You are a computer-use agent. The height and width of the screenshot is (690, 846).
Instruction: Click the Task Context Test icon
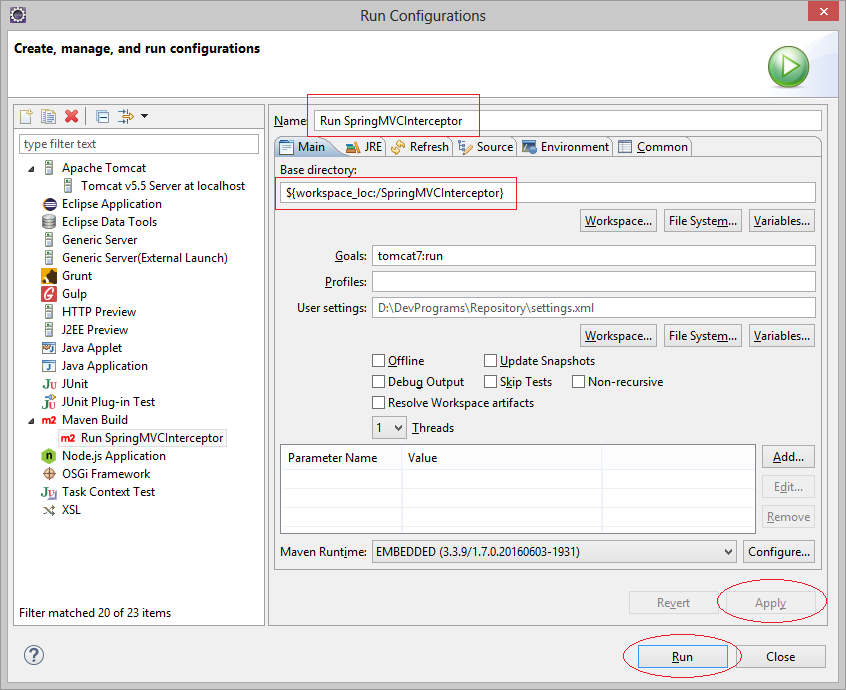[x=49, y=492]
